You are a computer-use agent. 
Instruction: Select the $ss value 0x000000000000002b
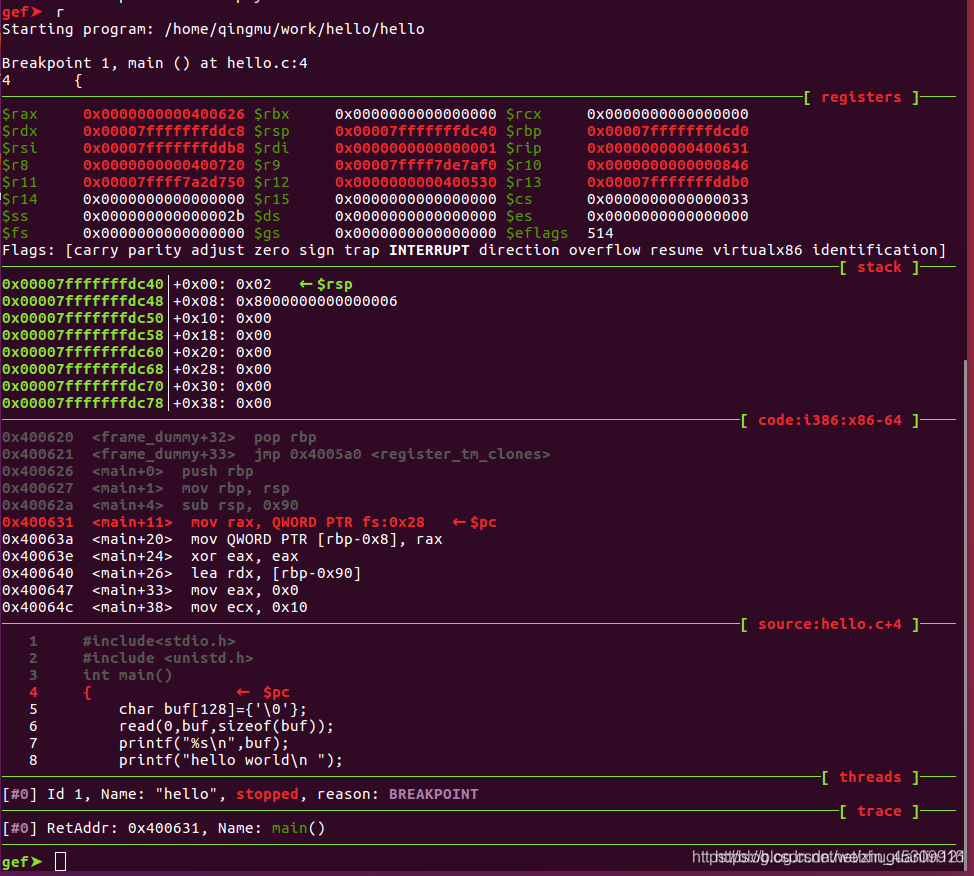click(x=164, y=216)
